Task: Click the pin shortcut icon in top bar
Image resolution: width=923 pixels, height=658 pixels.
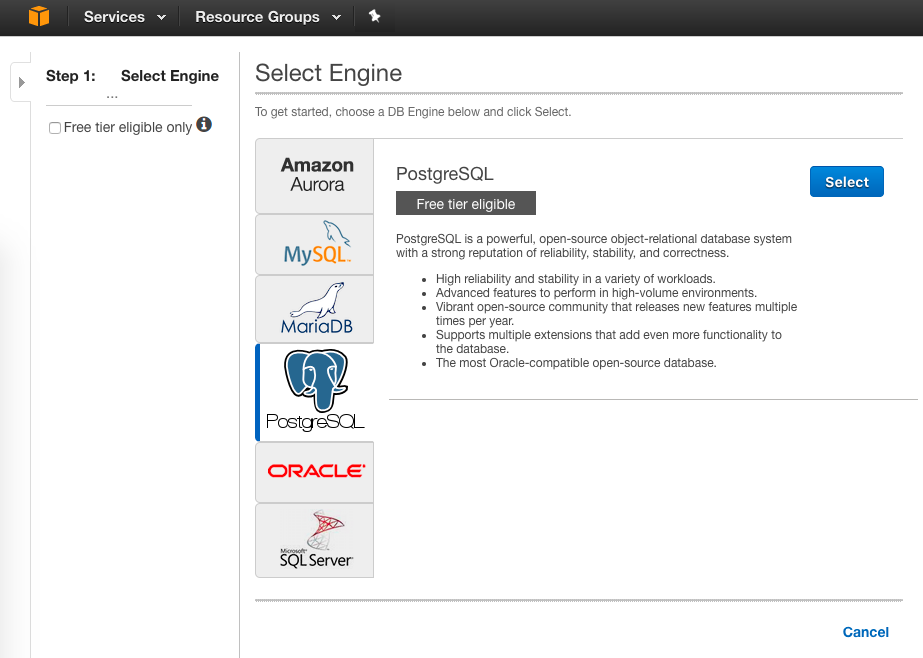Action: tap(374, 16)
